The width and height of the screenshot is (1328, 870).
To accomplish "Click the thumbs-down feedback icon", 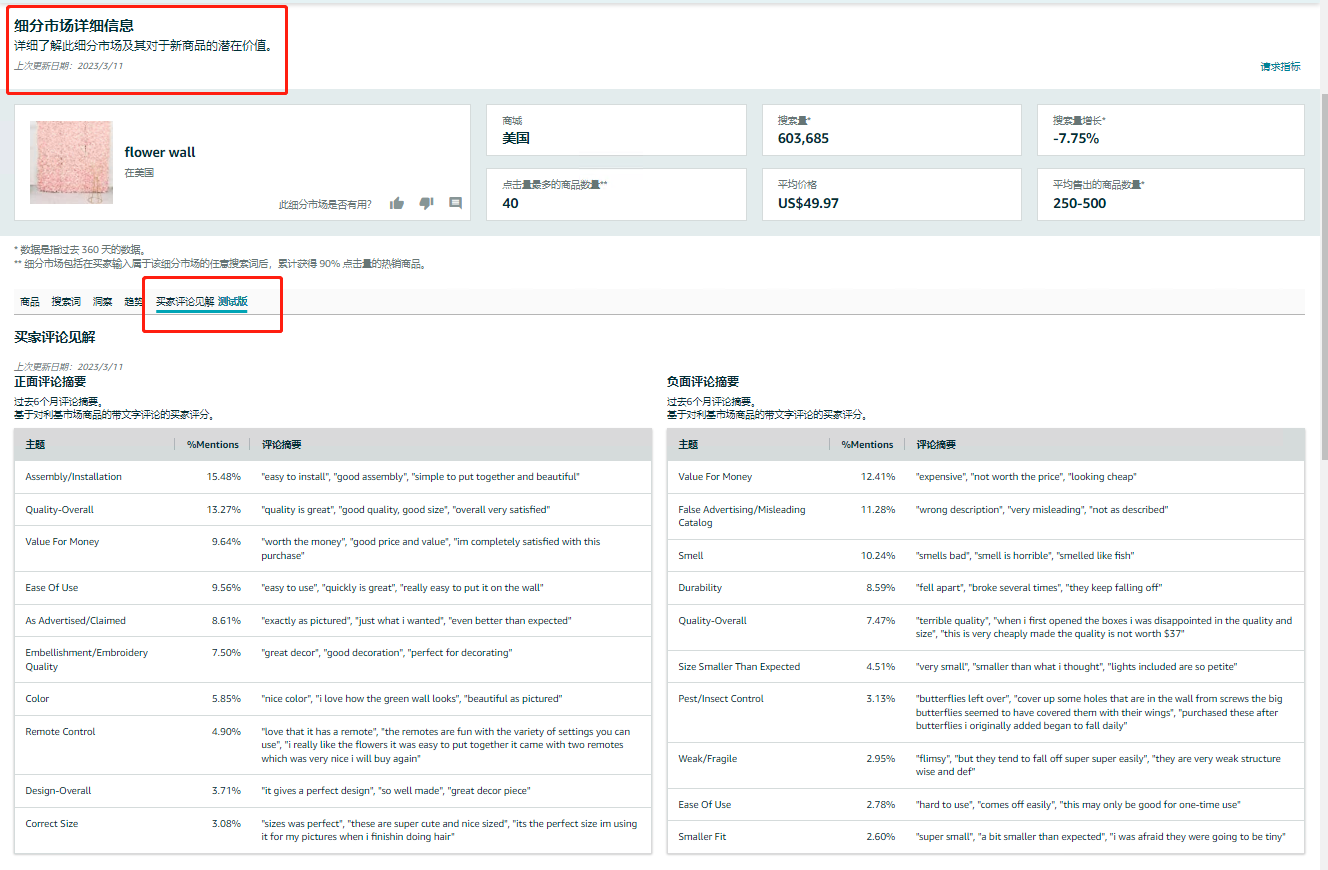I will coord(426,203).
